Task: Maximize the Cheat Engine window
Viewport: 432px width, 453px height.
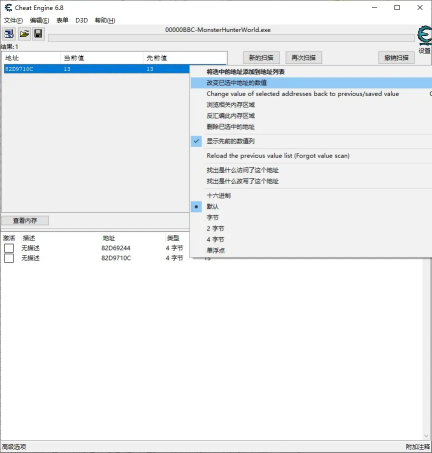Action: click(x=397, y=8)
